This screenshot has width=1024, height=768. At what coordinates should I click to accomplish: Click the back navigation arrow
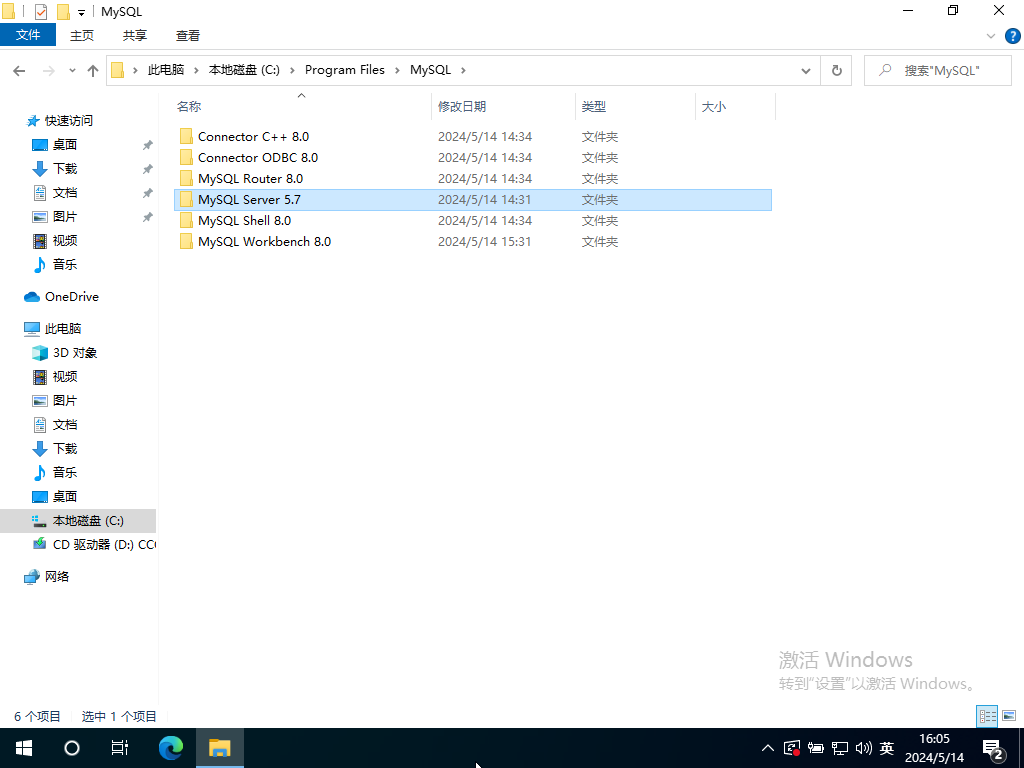point(19,71)
